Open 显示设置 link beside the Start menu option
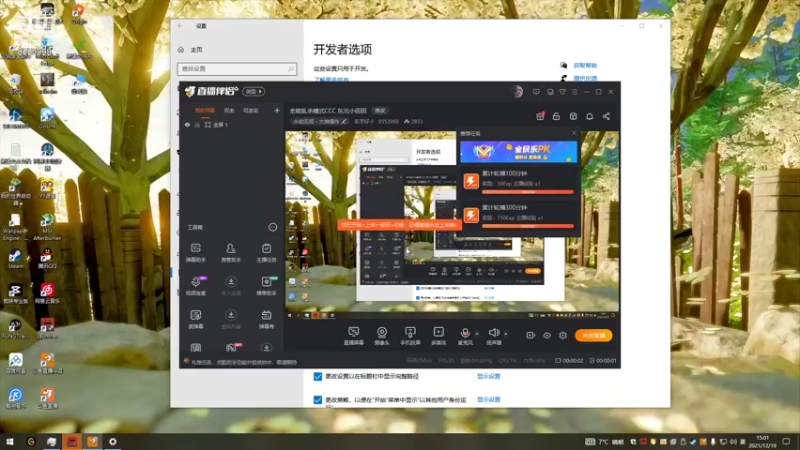This screenshot has height=450, width=800. [489, 399]
